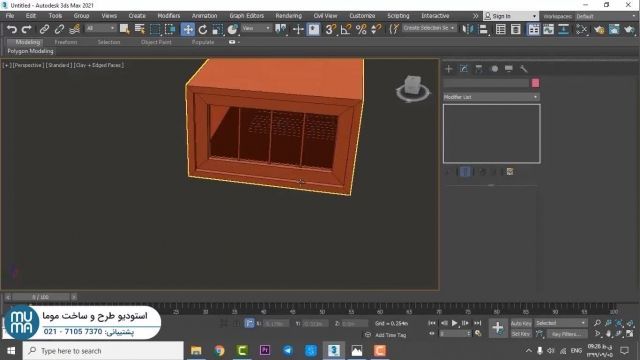
Task: Open the Rendered Frame Window icon
Action: pos(614,29)
